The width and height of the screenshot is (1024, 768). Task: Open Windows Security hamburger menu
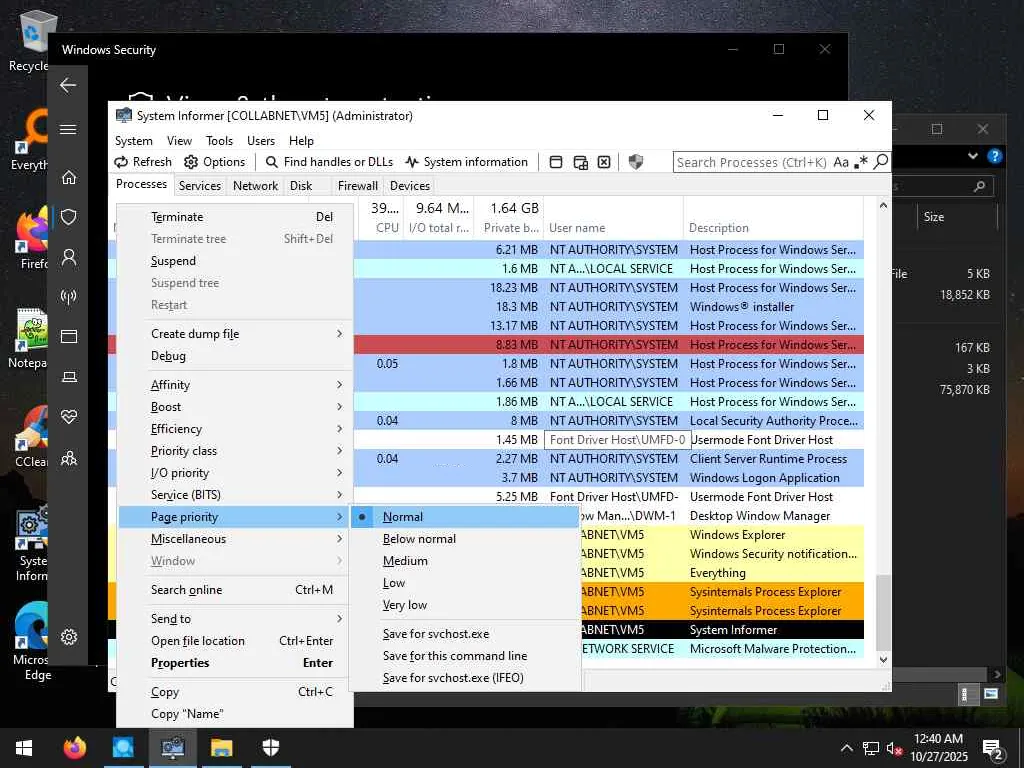click(68, 129)
